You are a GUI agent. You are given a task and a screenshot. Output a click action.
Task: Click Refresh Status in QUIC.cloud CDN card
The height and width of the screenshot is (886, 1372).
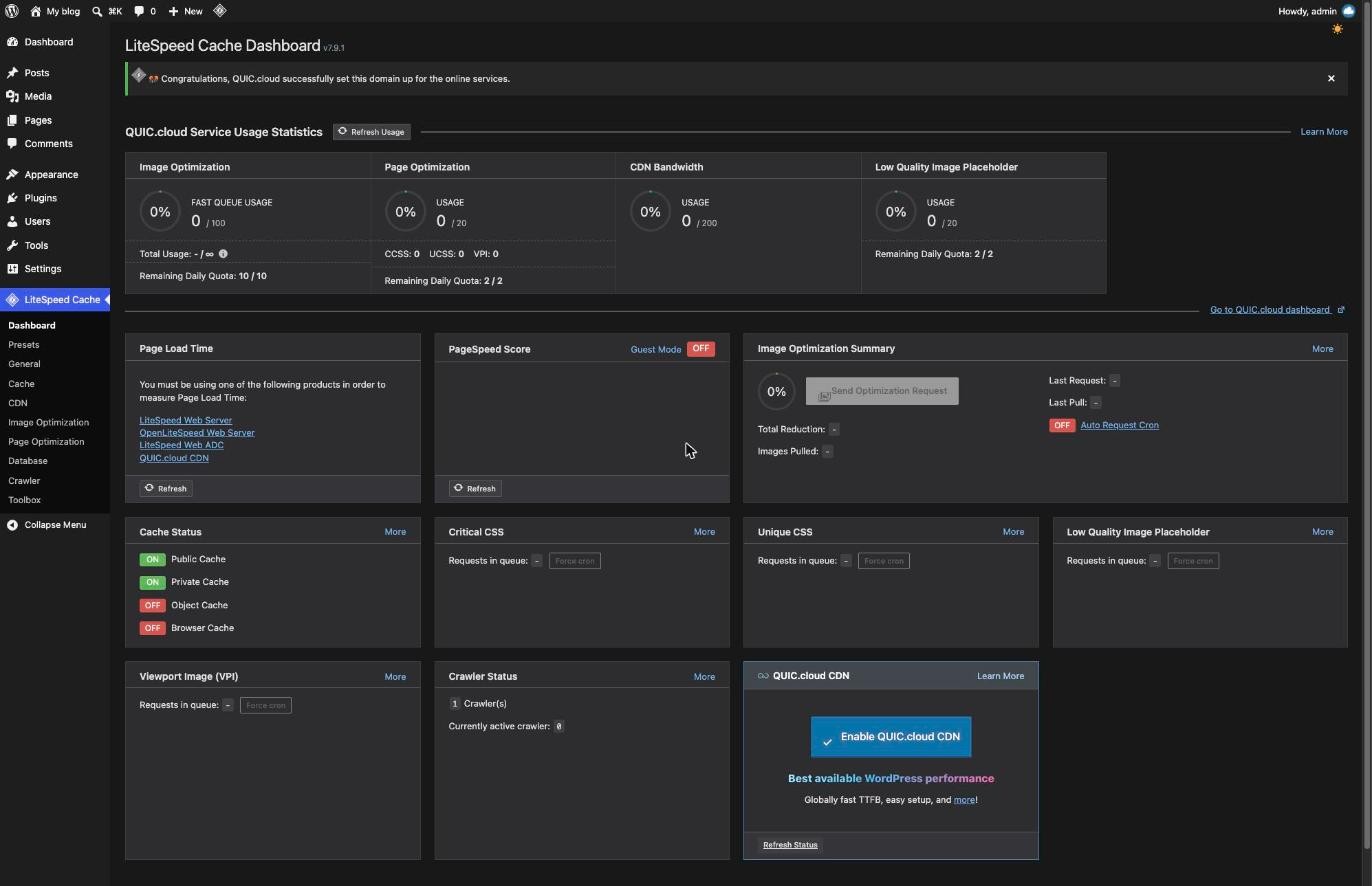click(x=790, y=845)
